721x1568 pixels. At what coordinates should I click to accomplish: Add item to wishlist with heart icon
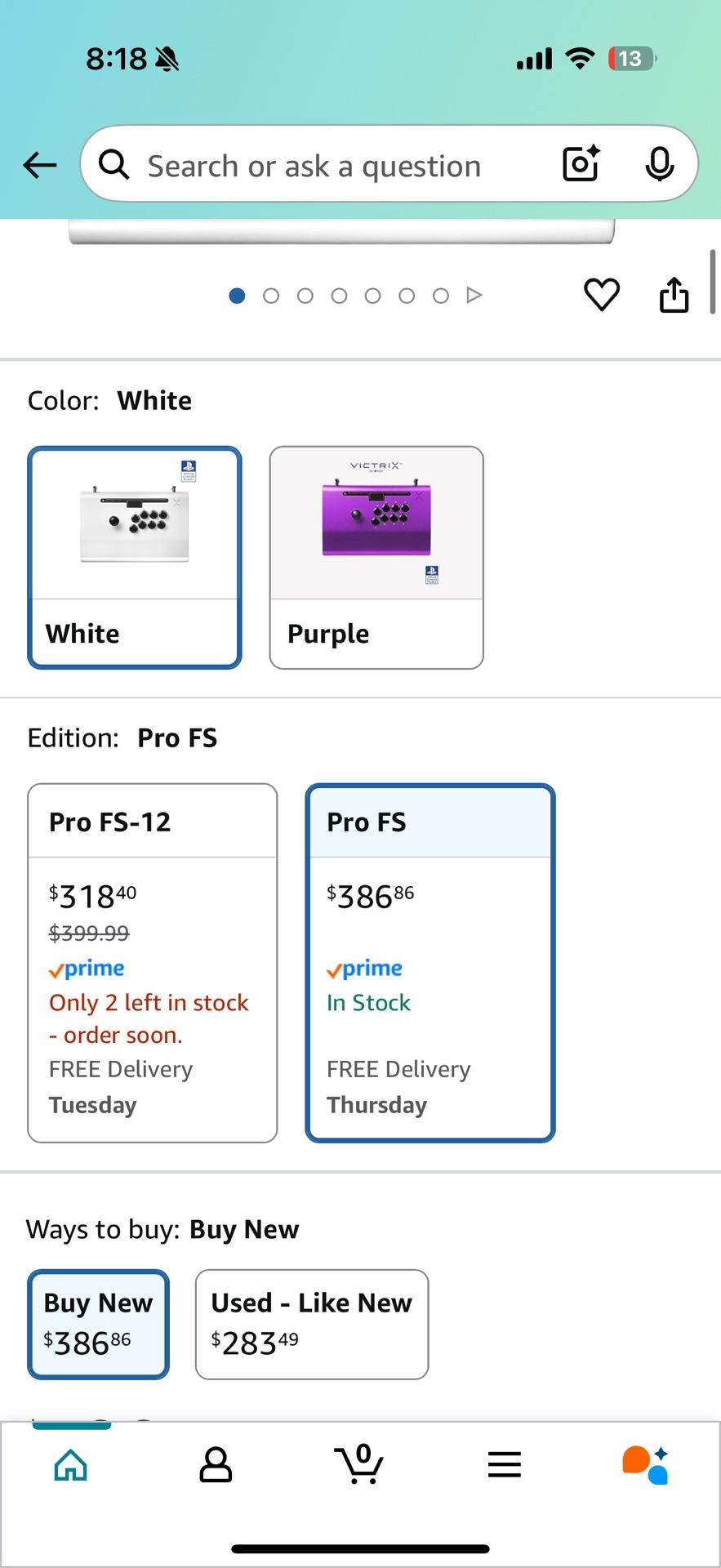[602, 295]
